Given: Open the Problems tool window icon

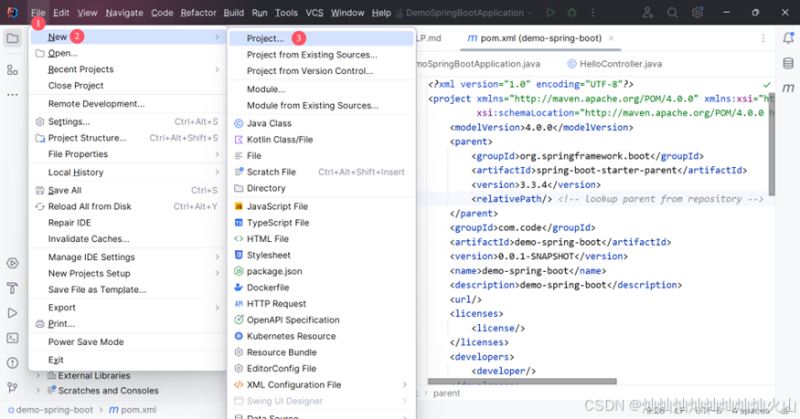Looking at the screenshot, I should point(12,363).
